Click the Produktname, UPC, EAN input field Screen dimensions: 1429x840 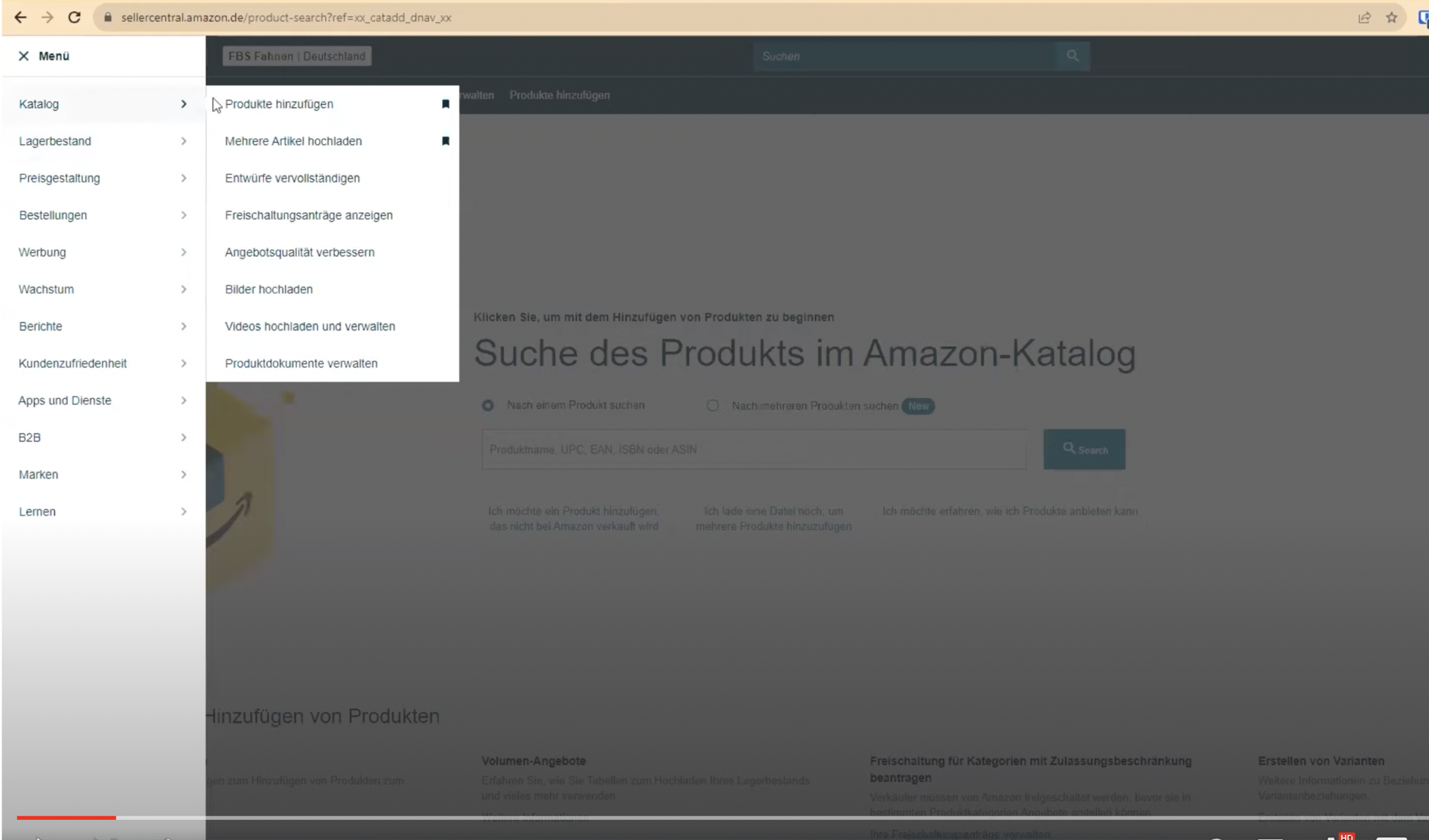(753, 449)
